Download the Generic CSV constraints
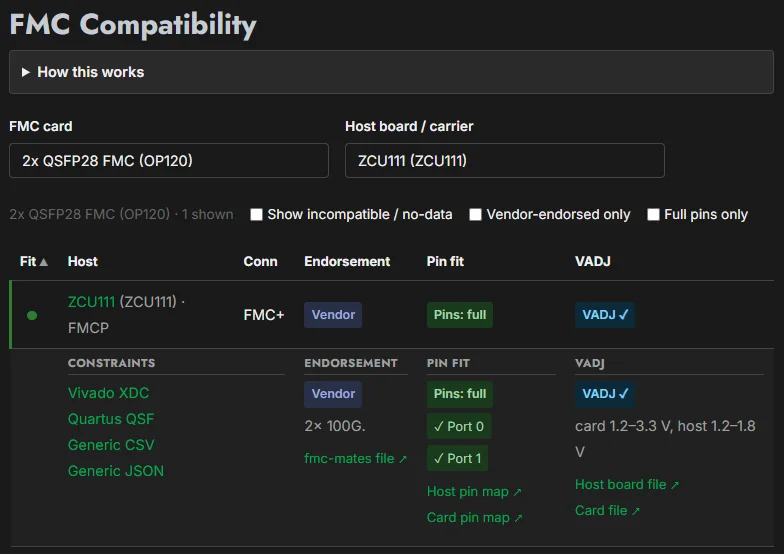784x554 pixels. click(x=111, y=445)
